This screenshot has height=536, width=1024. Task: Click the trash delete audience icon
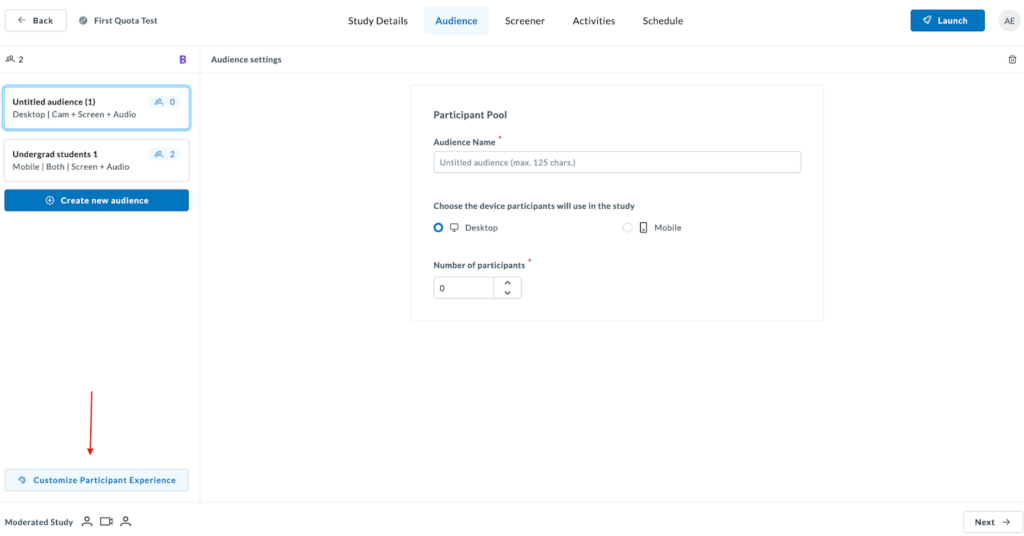click(1012, 60)
